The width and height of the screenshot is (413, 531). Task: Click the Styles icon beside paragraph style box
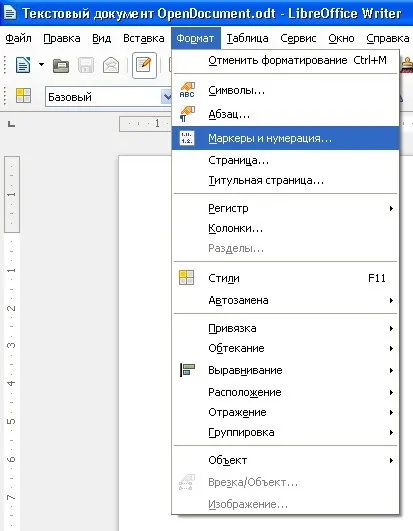pos(23,96)
